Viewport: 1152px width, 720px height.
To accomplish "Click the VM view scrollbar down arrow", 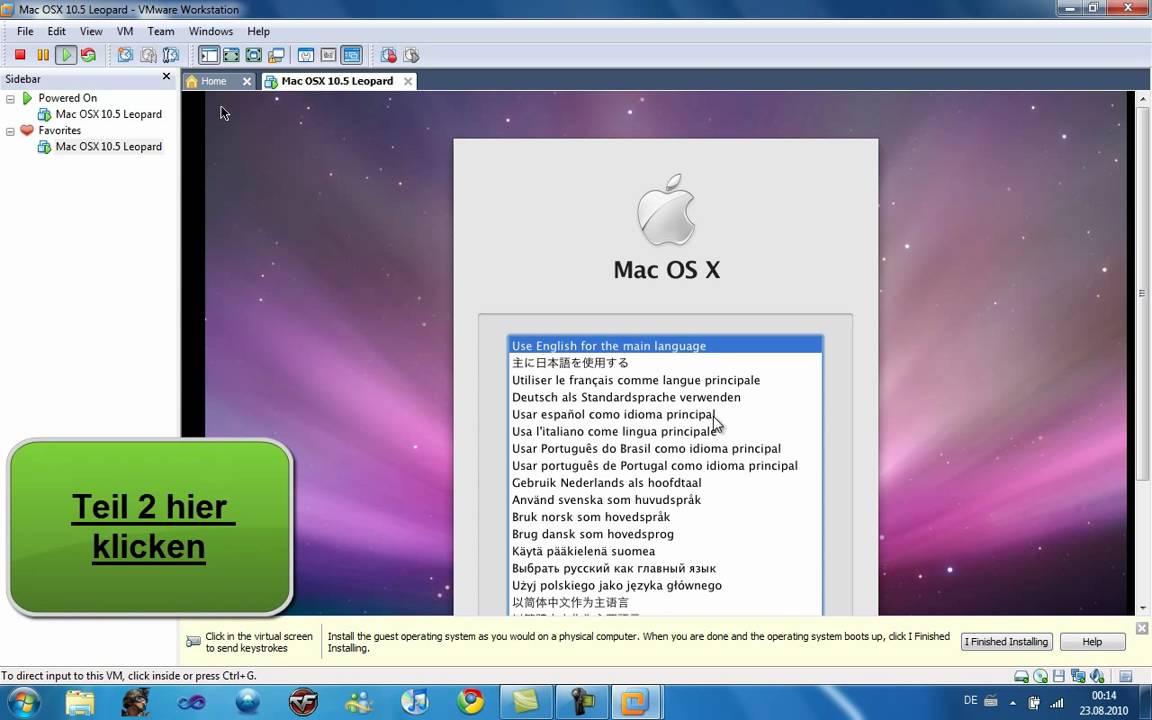I will 1142,609.
